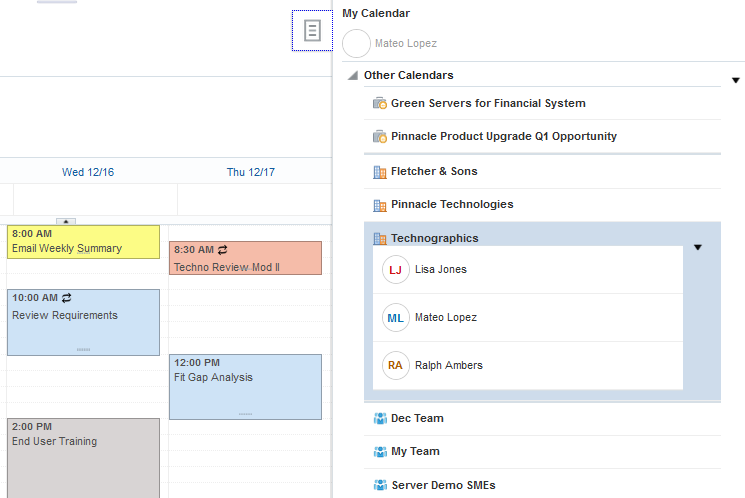
Task: Click the Pinnacle Product Upgrade opportunity icon
Action: pos(379,136)
